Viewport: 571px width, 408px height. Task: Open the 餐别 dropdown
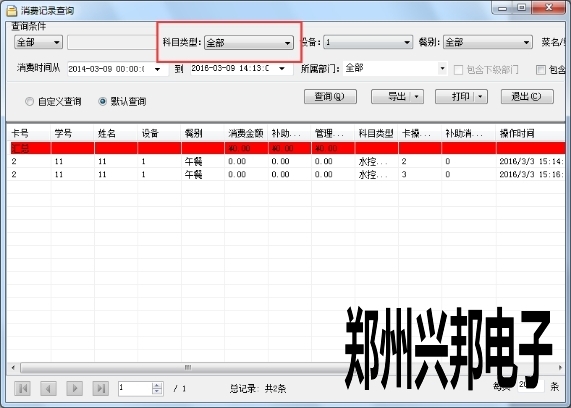click(x=488, y=42)
